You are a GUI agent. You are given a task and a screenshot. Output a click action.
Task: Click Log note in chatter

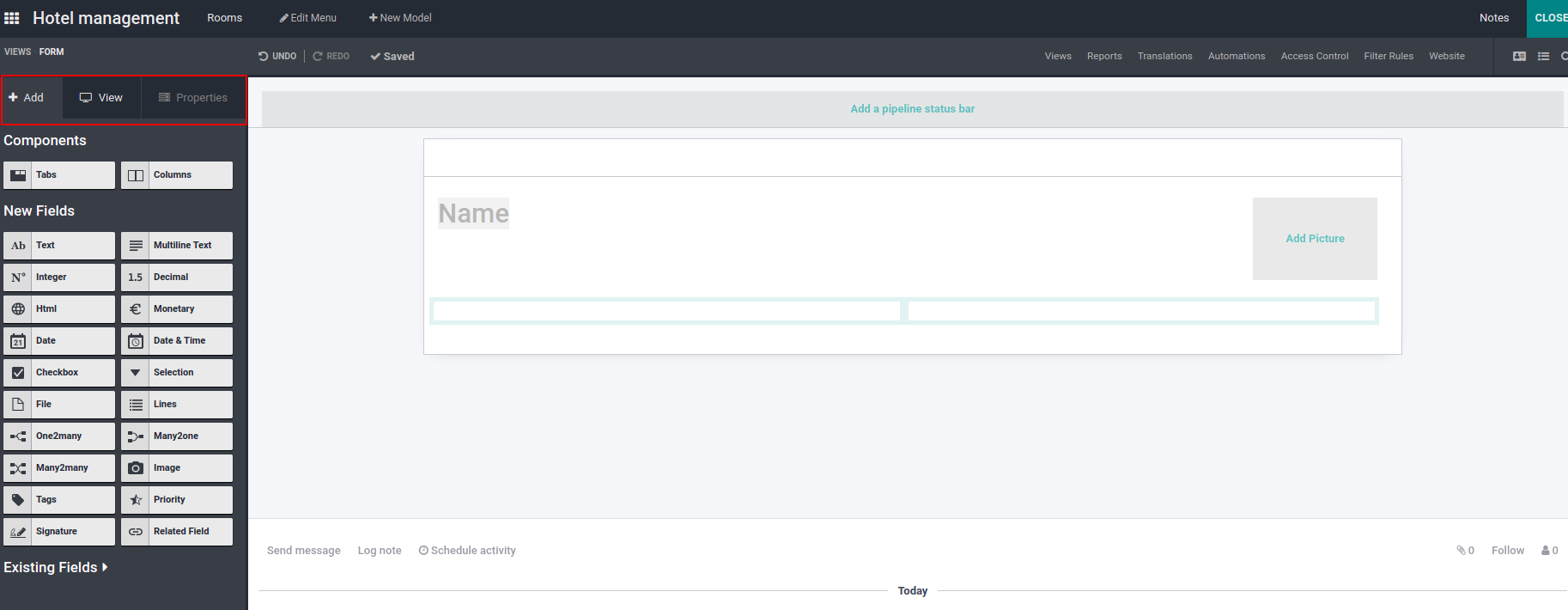click(380, 551)
